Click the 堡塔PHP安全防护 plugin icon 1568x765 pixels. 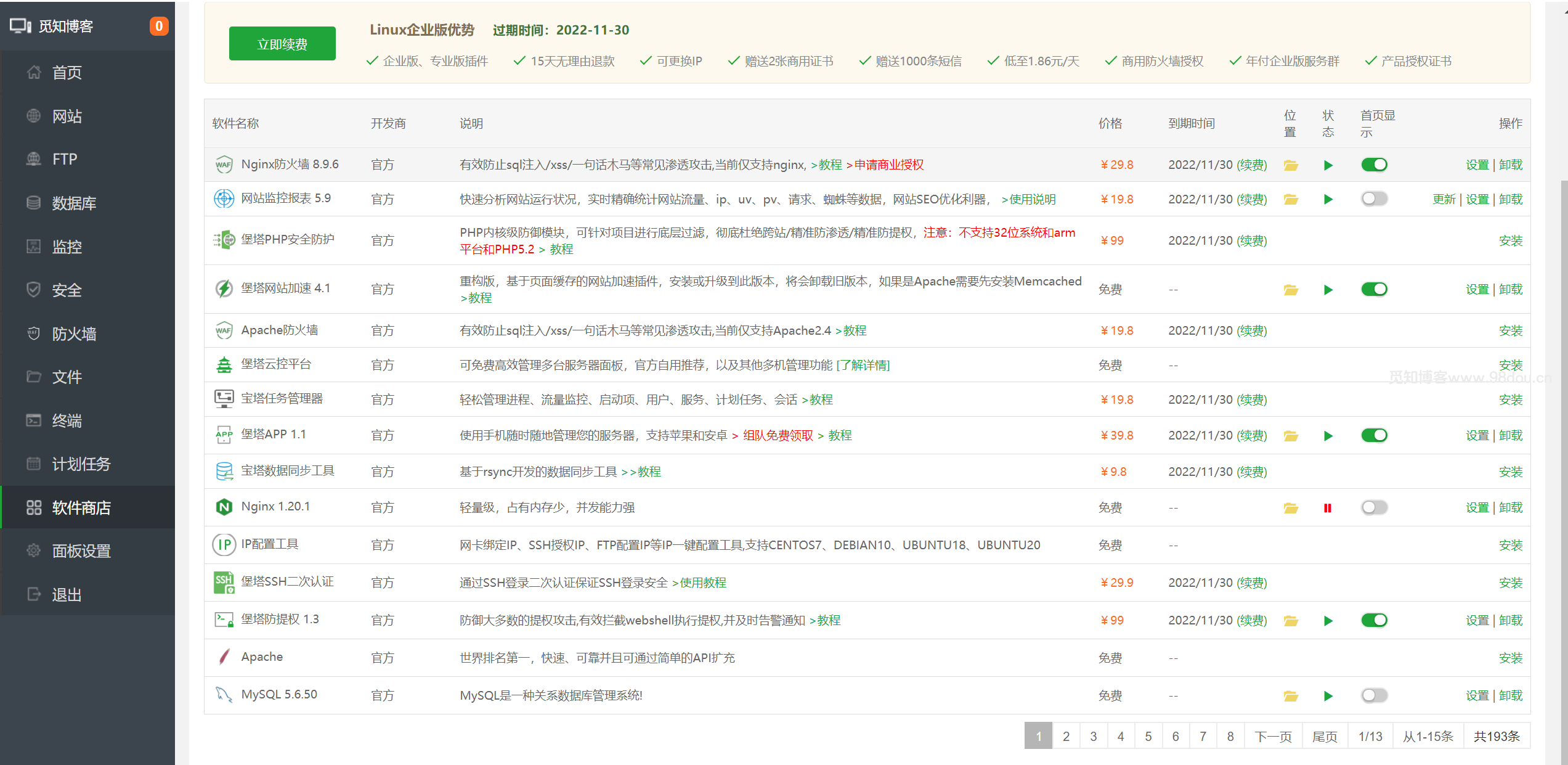click(x=224, y=240)
